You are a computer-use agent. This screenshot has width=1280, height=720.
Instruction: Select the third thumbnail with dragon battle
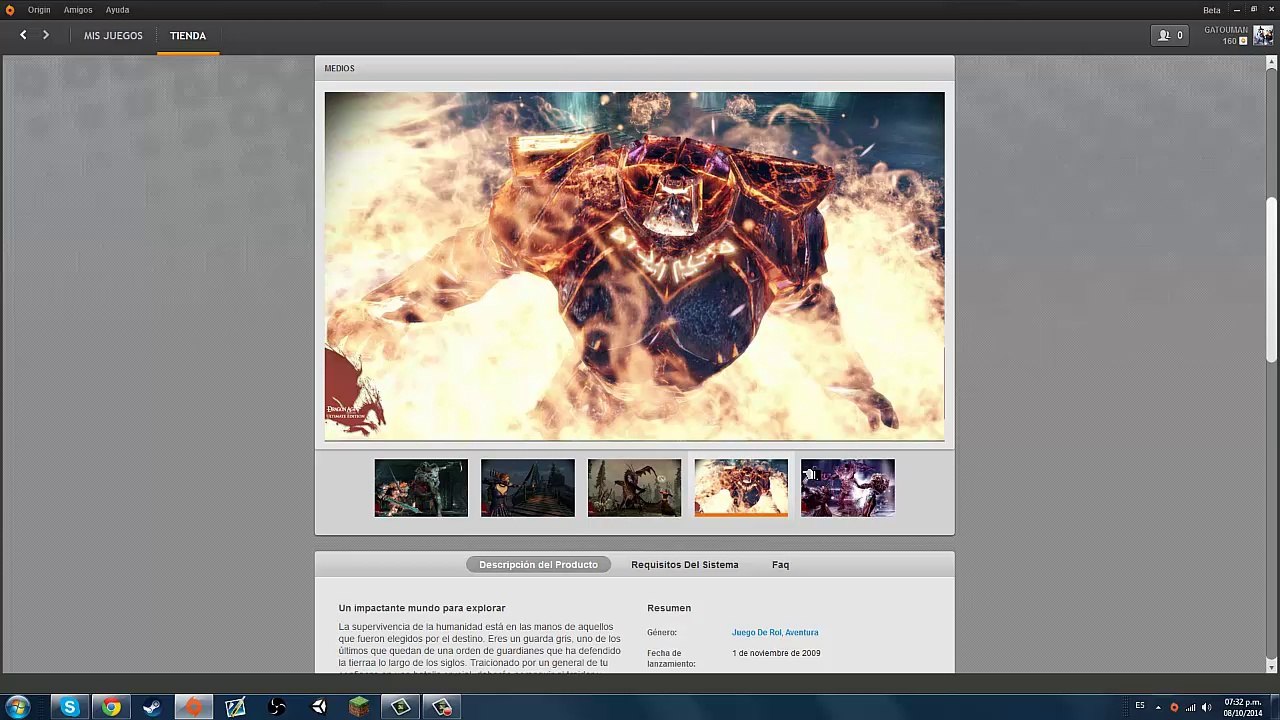(634, 488)
